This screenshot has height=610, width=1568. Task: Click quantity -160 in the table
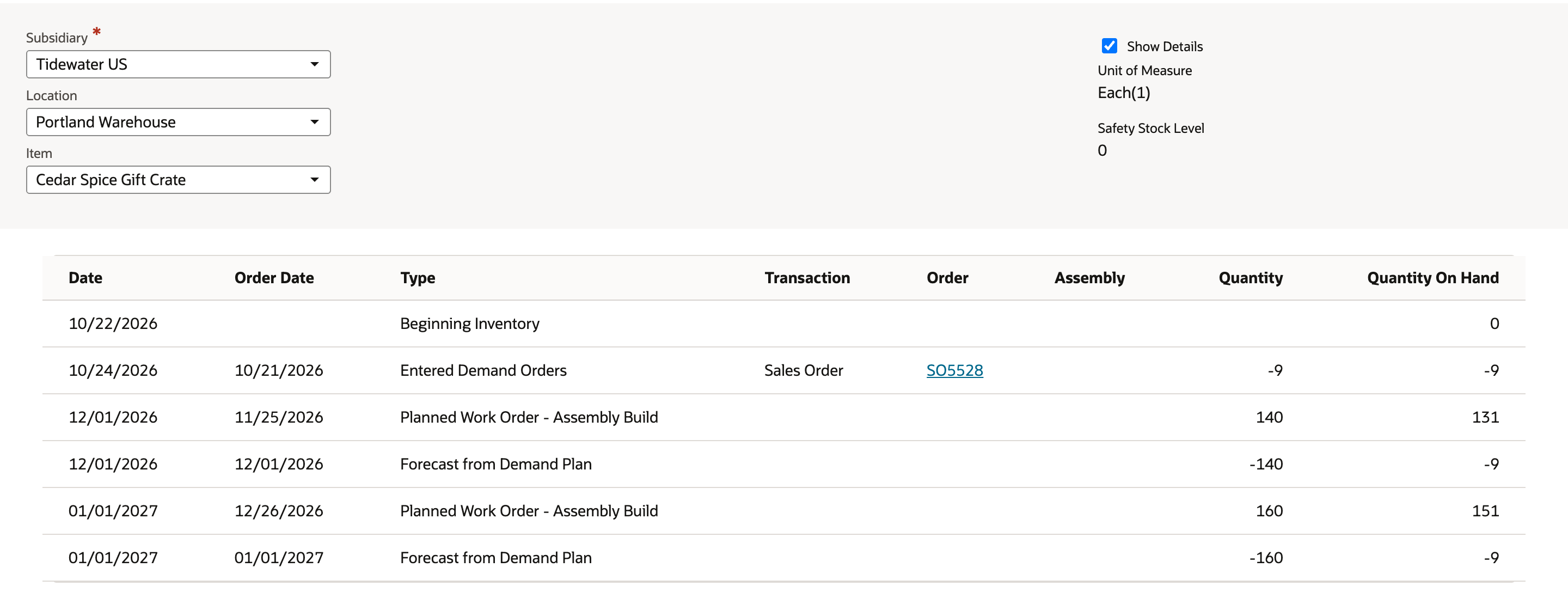click(x=1265, y=558)
